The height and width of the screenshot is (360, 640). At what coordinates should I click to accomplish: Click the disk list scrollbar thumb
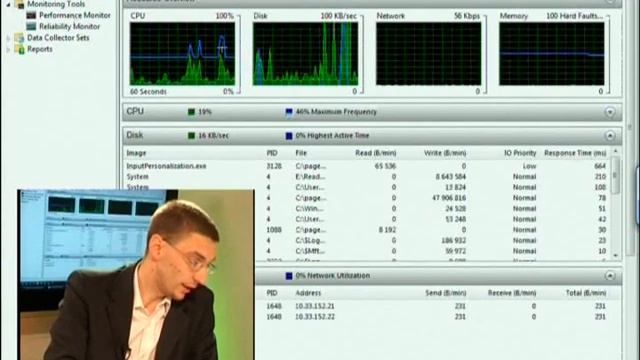616,176
